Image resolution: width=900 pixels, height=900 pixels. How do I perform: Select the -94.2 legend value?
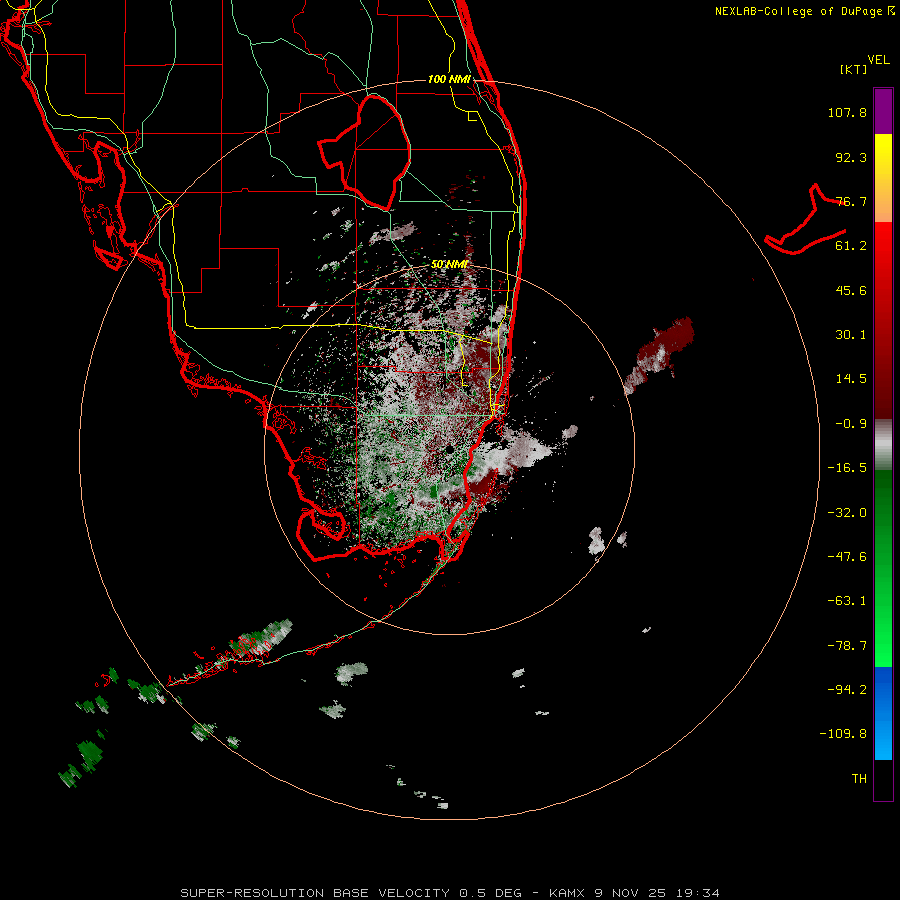click(847, 689)
